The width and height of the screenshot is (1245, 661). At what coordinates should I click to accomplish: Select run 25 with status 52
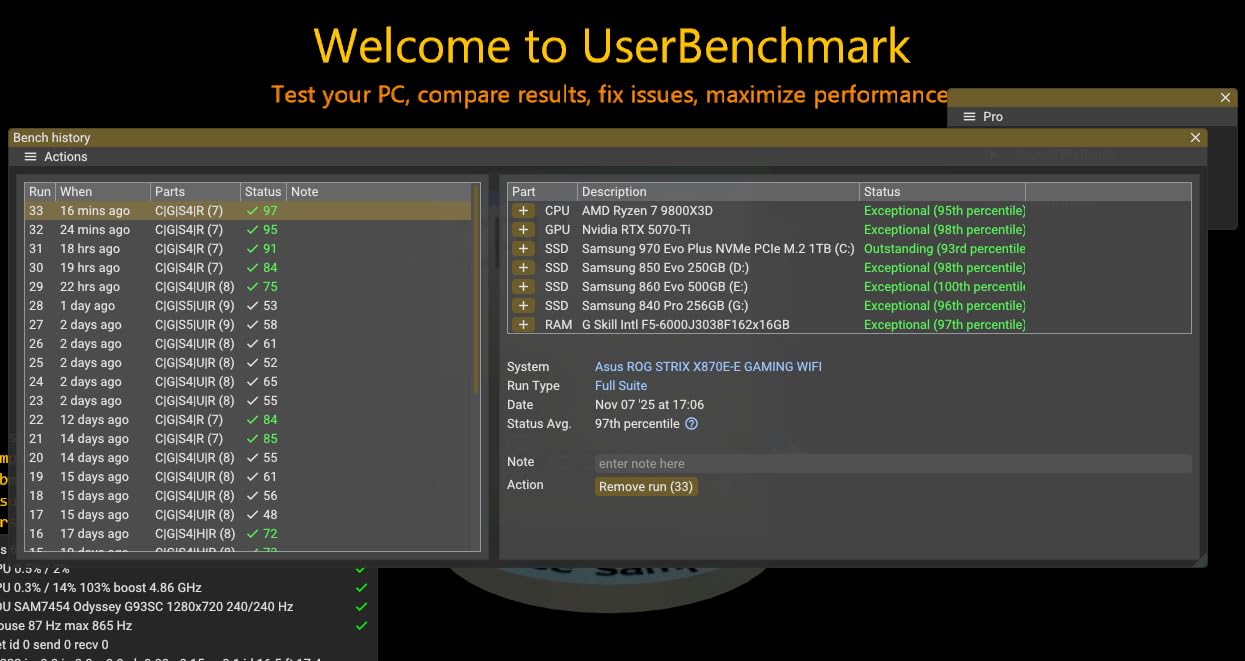pos(247,363)
